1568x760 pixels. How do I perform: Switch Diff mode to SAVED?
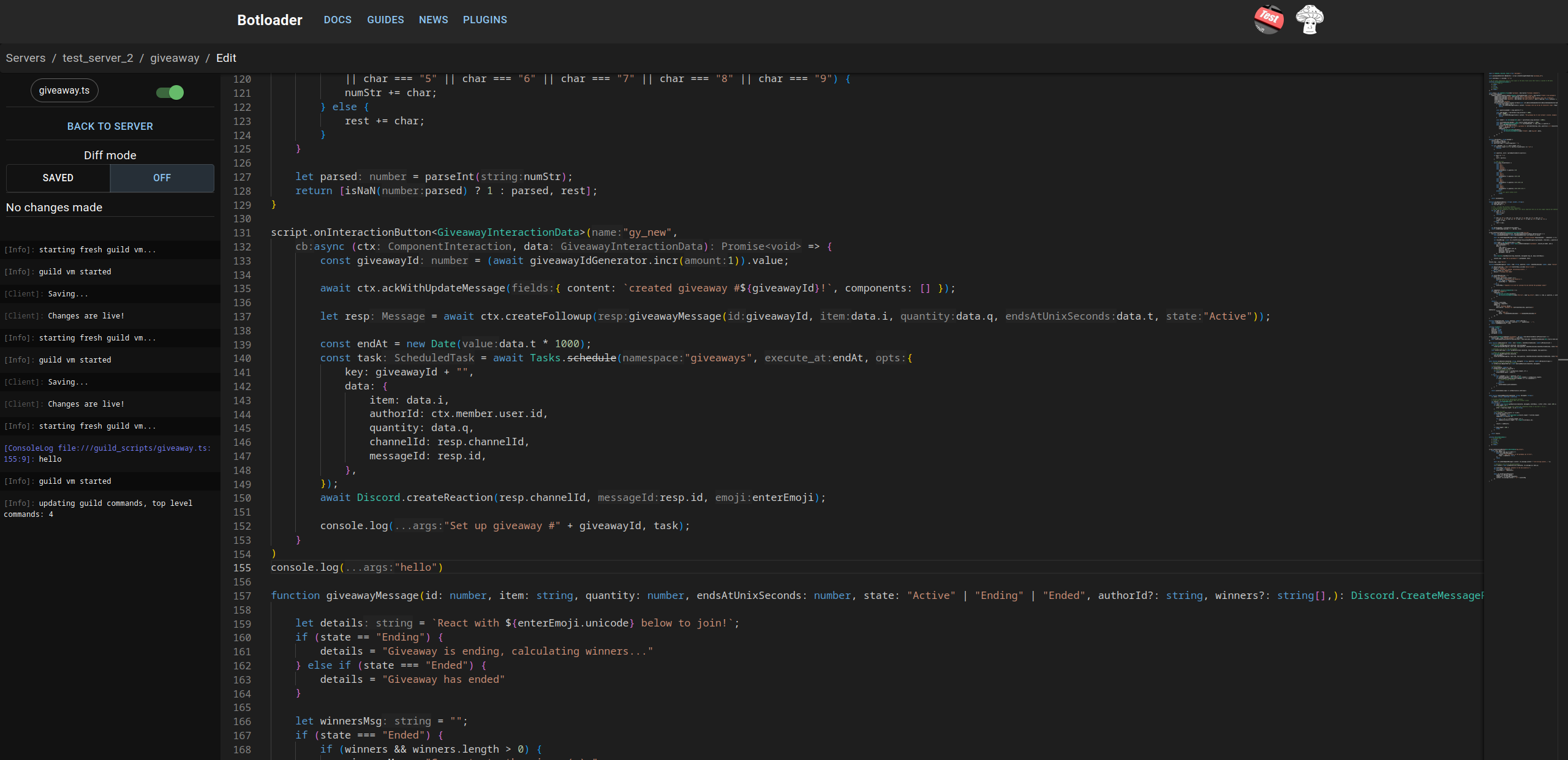(58, 178)
